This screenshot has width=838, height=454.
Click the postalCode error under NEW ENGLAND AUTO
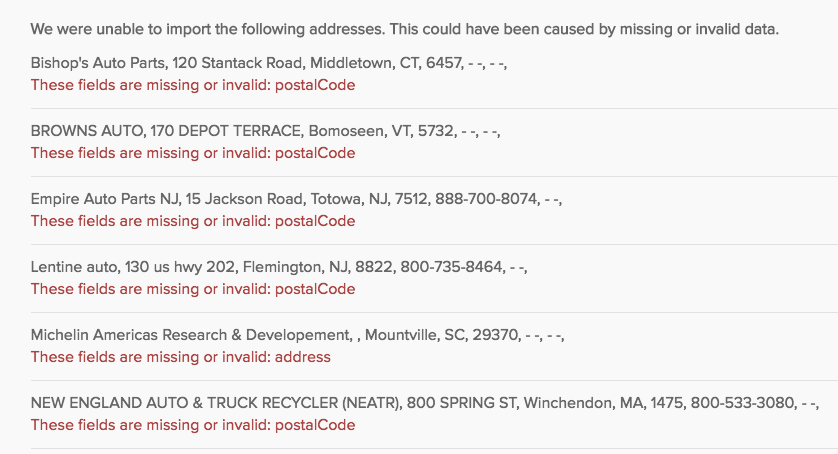(x=193, y=425)
